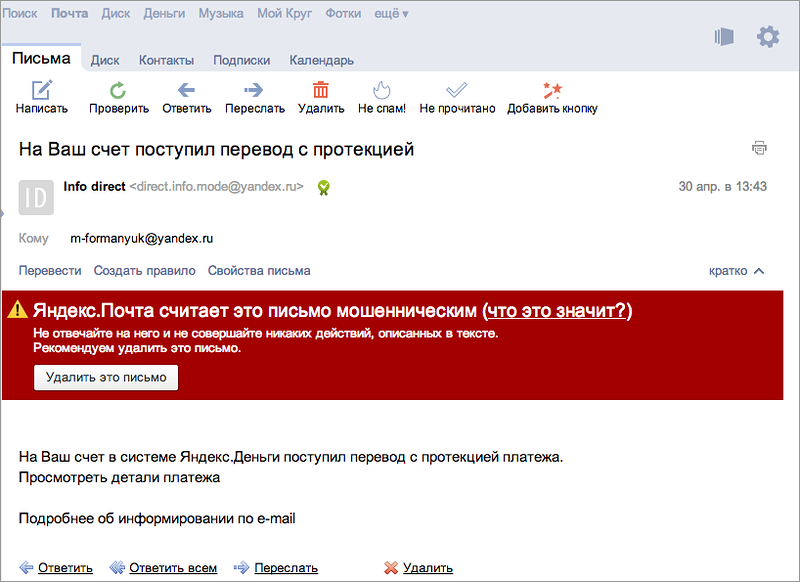The height and width of the screenshot is (582, 800).
Task: Click Подробнее об информировании по e-mail text
Action: coord(157,519)
